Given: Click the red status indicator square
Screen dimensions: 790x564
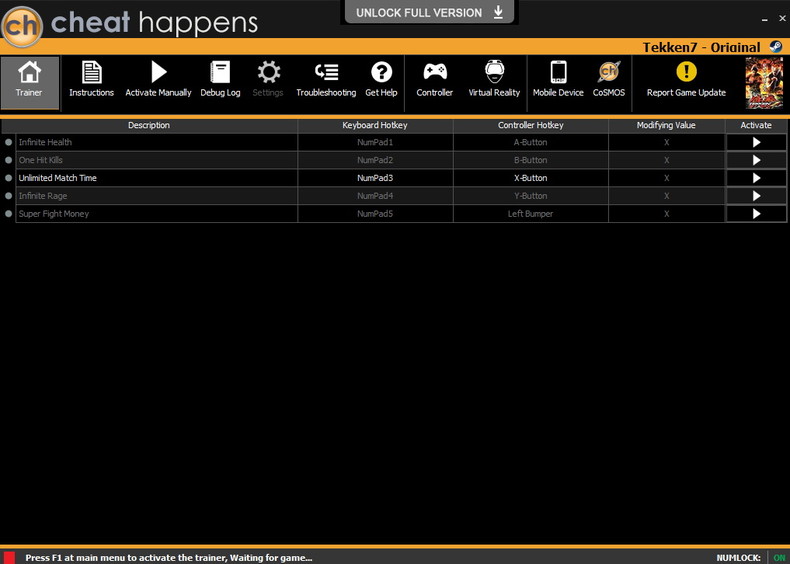Looking at the screenshot, I should [x=9, y=557].
